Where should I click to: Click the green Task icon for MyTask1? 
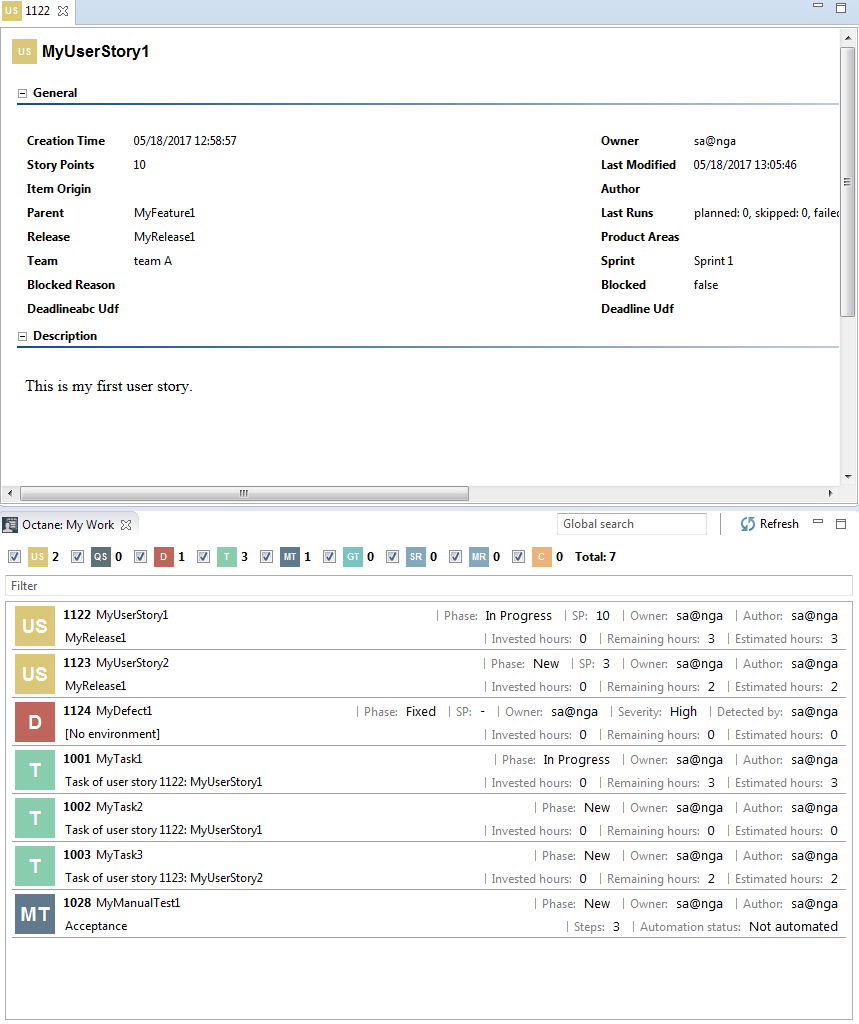34,770
